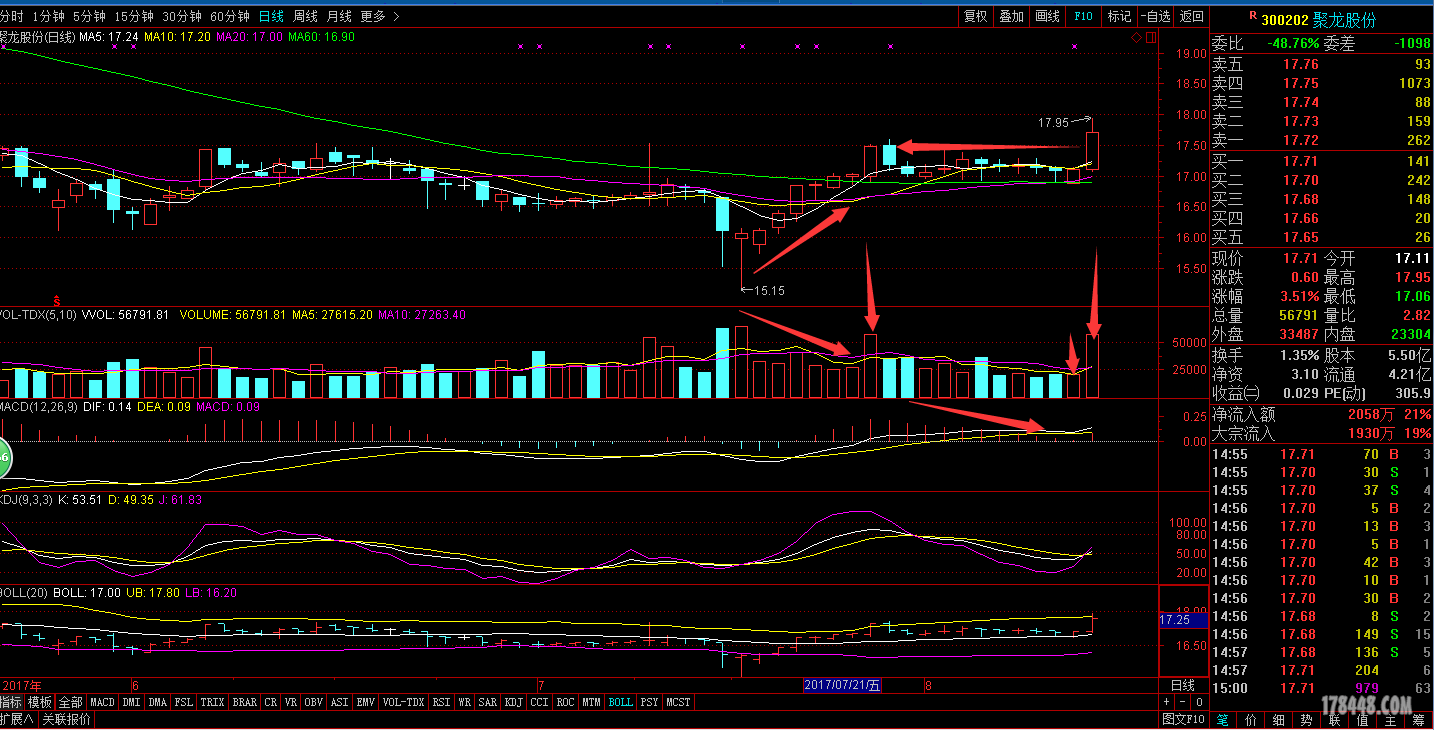Viewport: 1434px width, 730px height.
Task: Click the date marker 2017/07/21/五
Action: (x=843, y=686)
